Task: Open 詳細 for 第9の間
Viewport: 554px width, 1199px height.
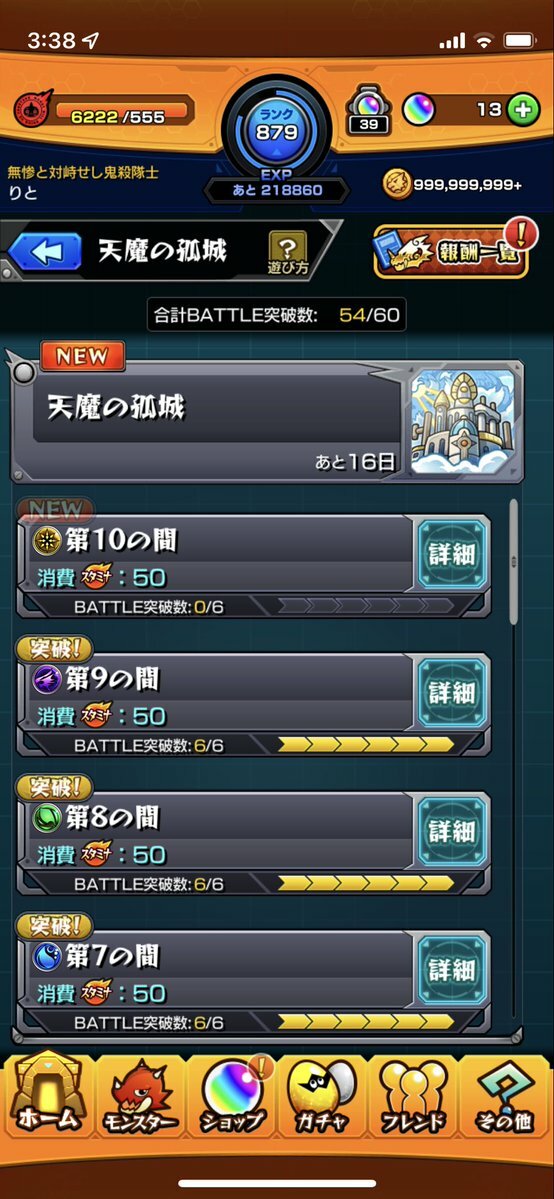Action: pyautogui.click(x=451, y=693)
